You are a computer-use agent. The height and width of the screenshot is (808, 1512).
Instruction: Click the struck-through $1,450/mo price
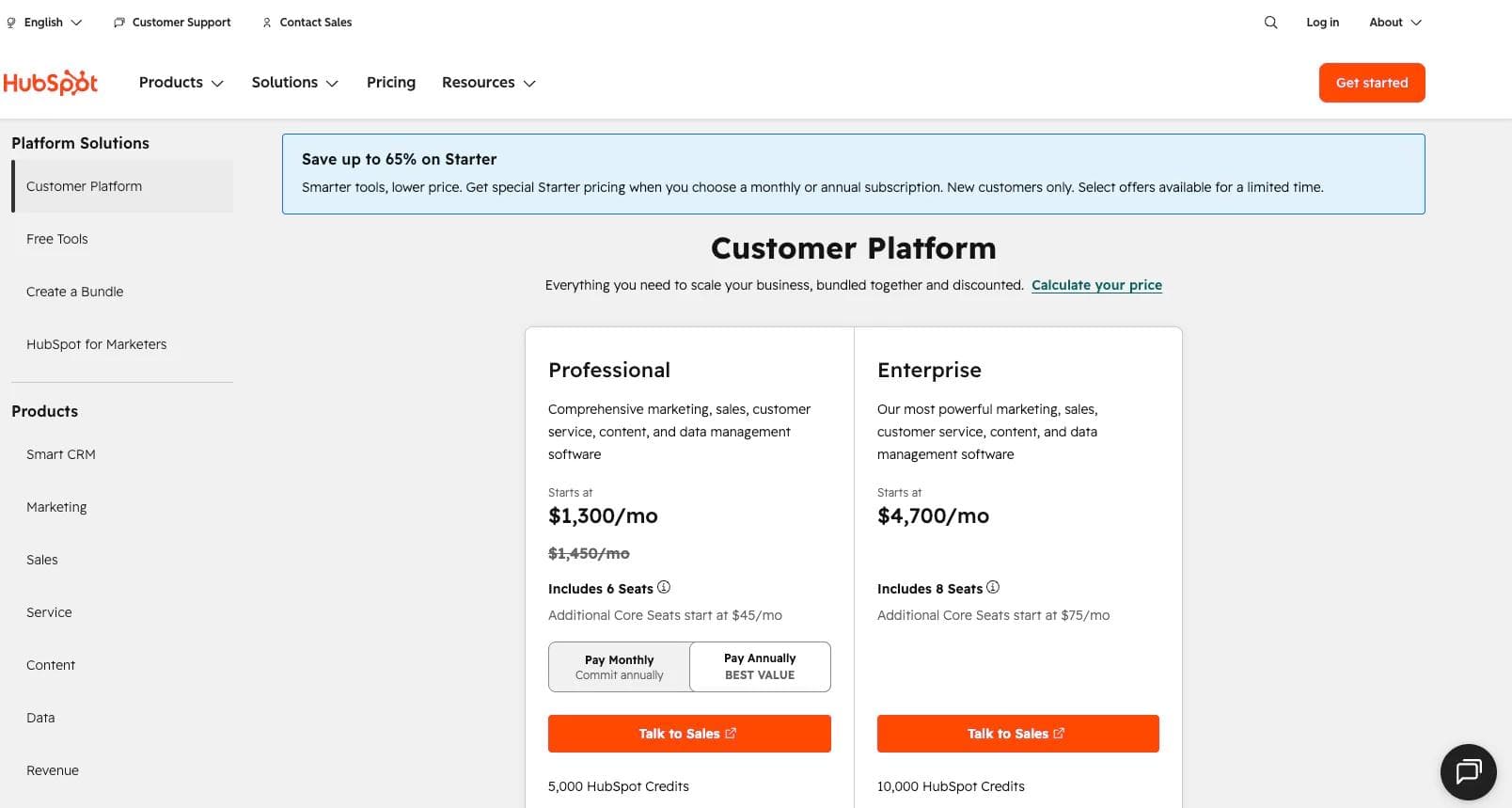(589, 553)
